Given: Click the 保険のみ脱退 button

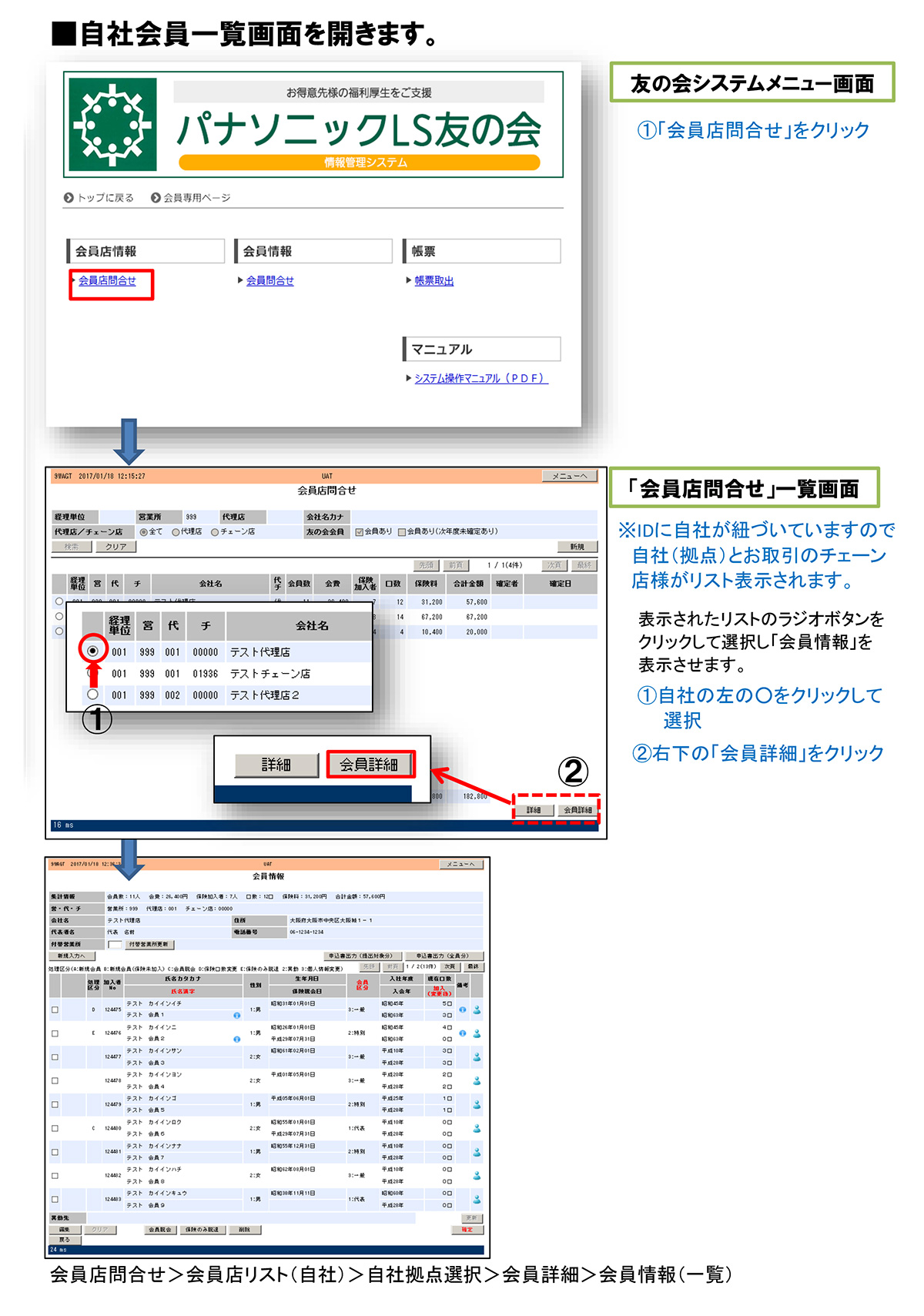Looking at the screenshot, I should pyautogui.click(x=203, y=1230).
